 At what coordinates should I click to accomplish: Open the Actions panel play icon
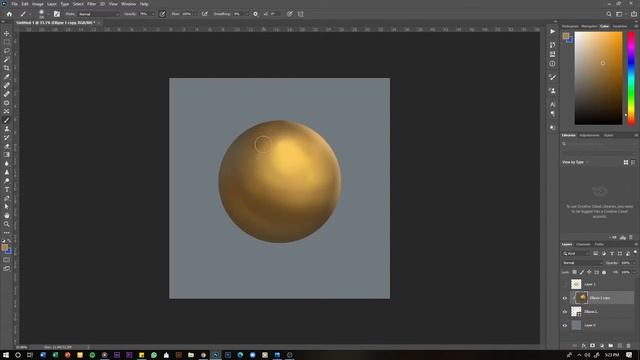pyautogui.click(x=552, y=31)
